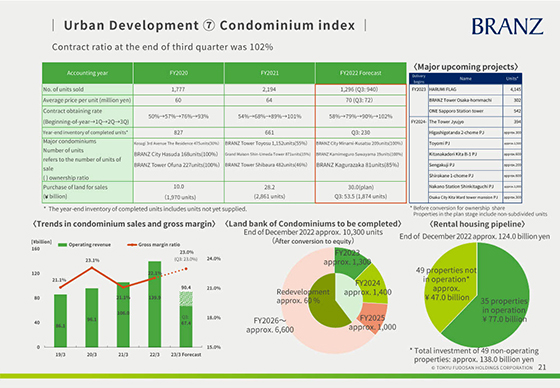The image size is (560, 388).
Task: Click the 'Purchase of land for sales' row label
Action: tap(75, 187)
